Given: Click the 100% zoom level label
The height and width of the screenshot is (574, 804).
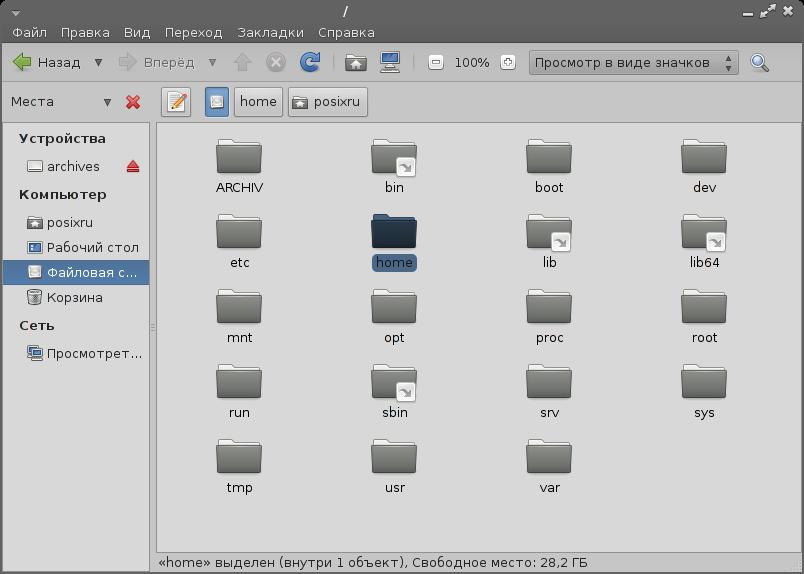Looking at the screenshot, I should pos(472,63).
